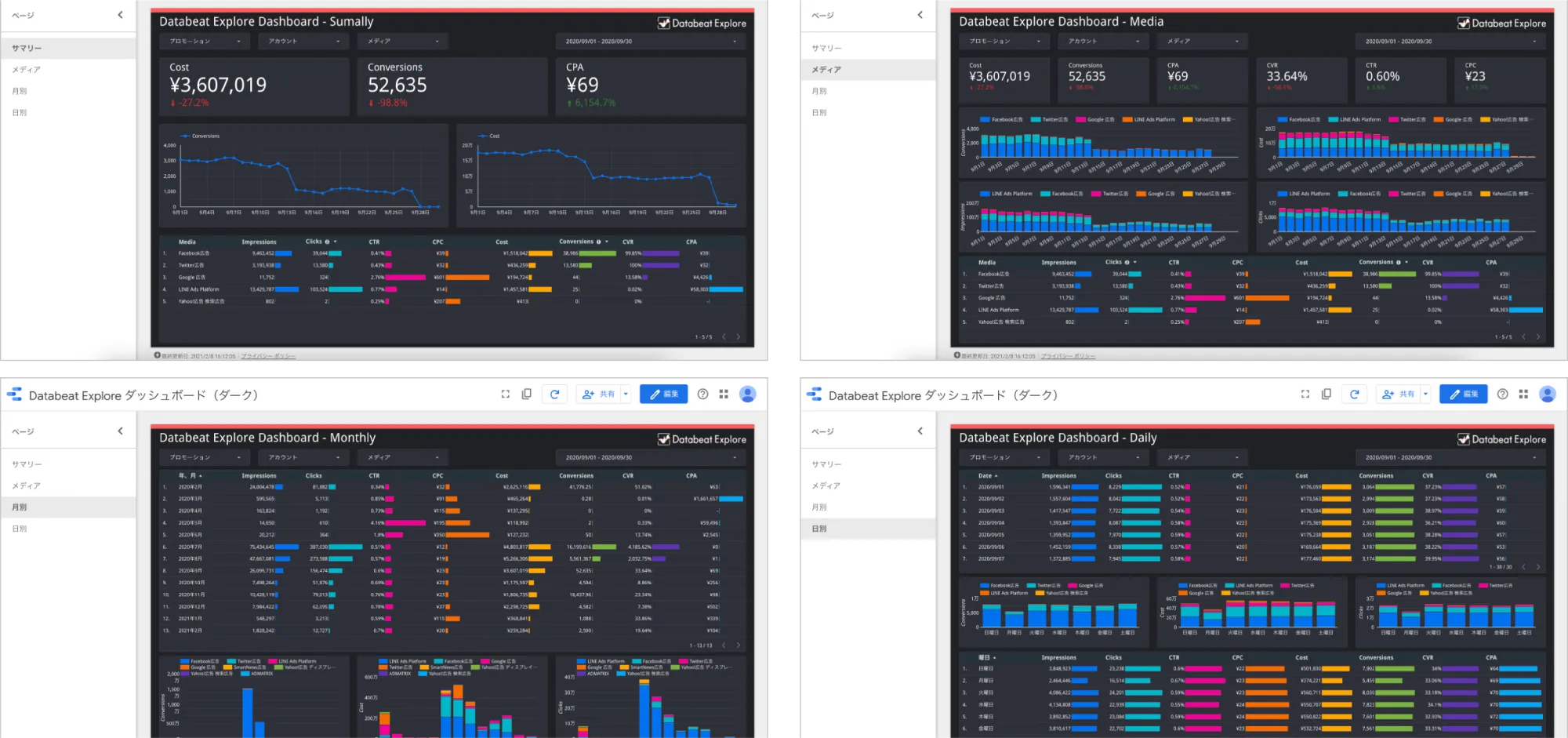Open Google apps grid in Daily window

[x=1523, y=394]
